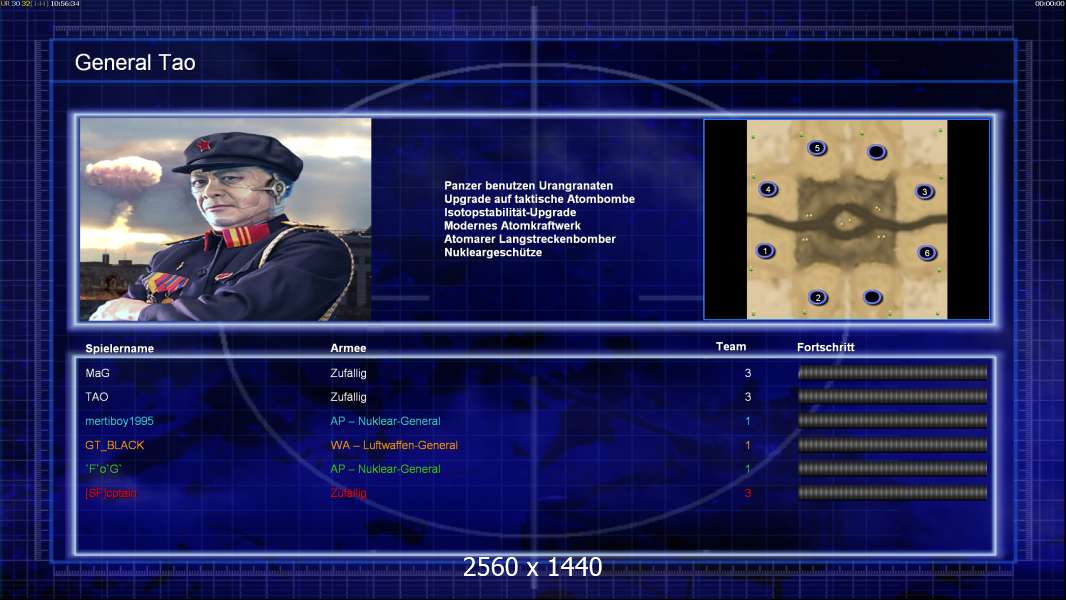Image resolution: width=1066 pixels, height=600 pixels.
Task: Click the Atomarer Langstreckenbomber line
Action: [x=530, y=239]
